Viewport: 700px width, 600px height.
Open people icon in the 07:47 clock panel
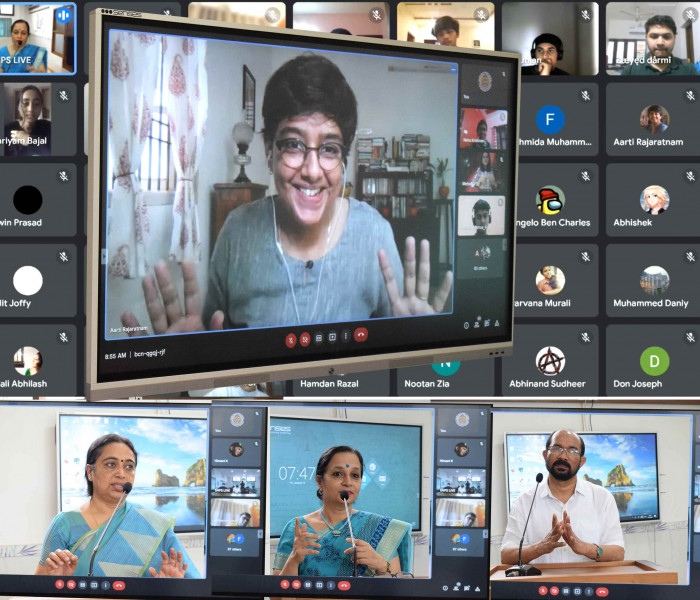(x=456, y=589)
